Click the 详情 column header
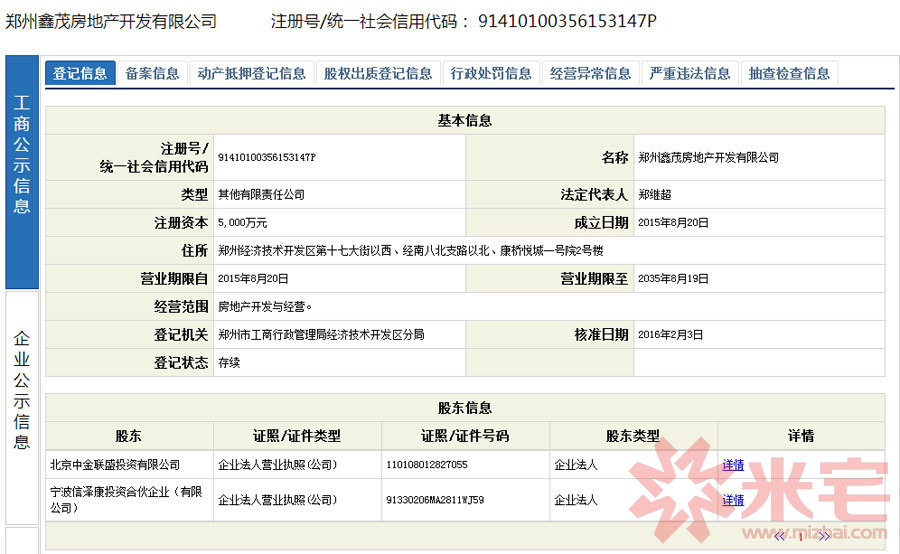Viewport: 900px width, 554px height. pos(801,436)
